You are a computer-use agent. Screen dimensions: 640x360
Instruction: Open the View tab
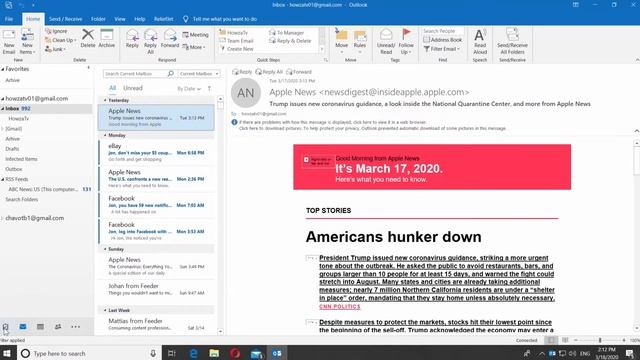[x=120, y=19]
